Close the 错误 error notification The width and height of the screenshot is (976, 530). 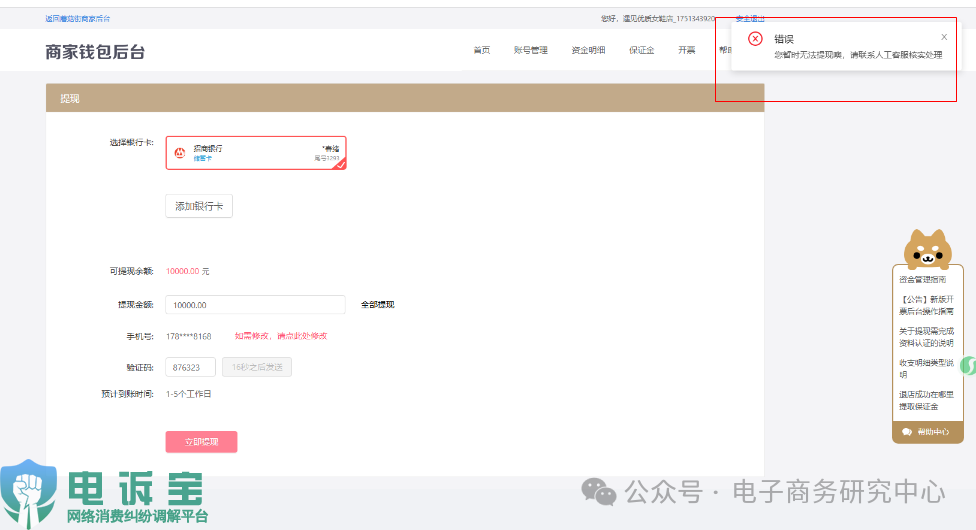click(943, 37)
